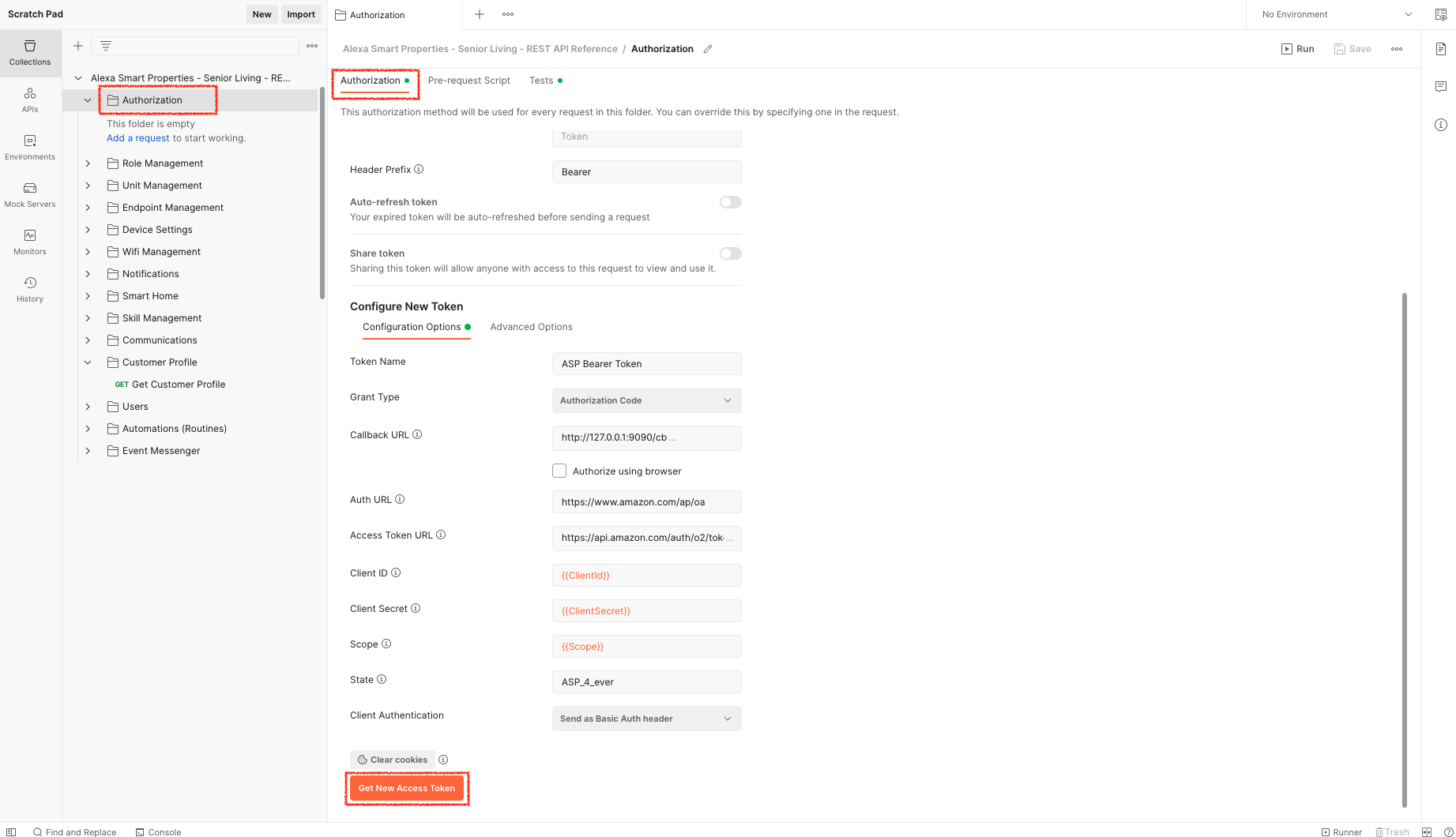
Task: Switch to Advanced Options tab
Action: tap(531, 327)
